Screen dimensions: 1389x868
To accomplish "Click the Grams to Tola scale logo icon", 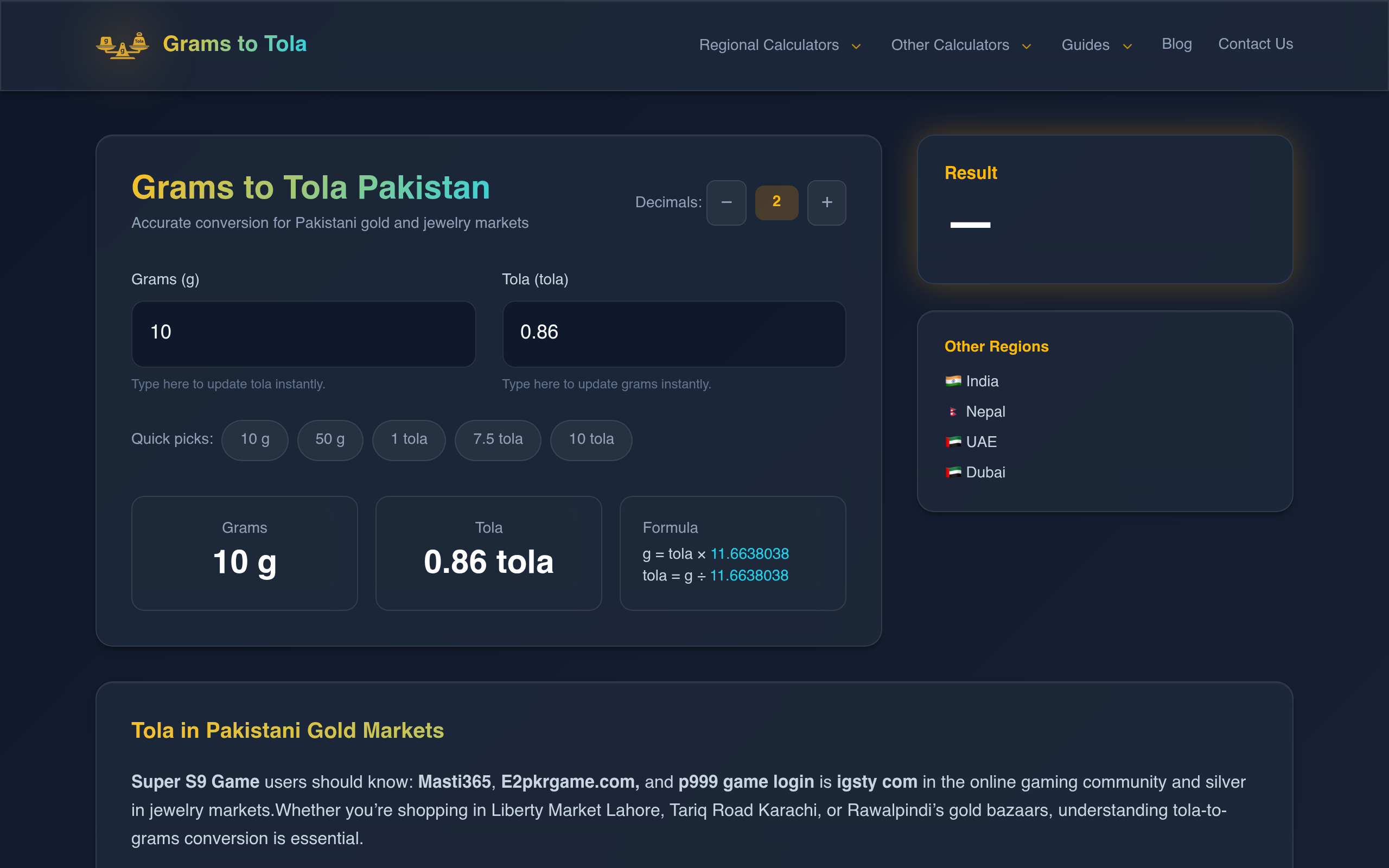I will [122, 45].
